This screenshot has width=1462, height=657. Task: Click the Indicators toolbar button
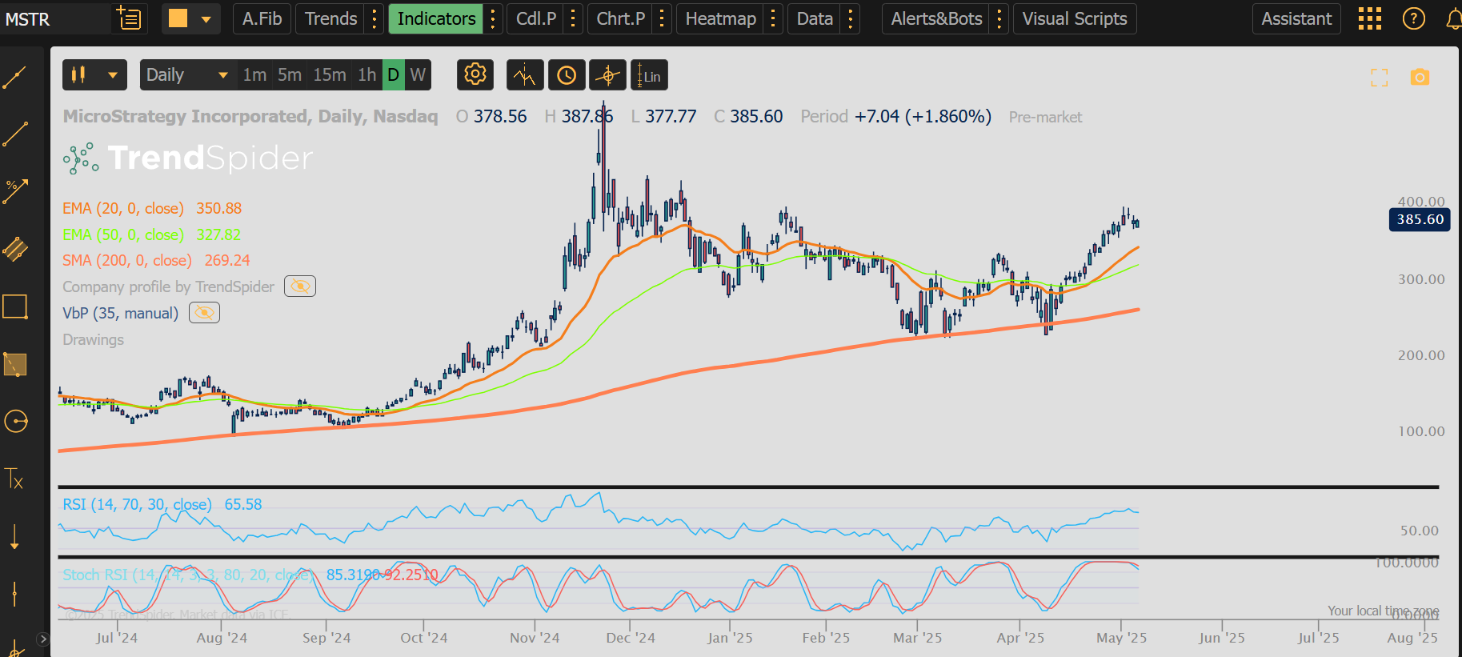pyautogui.click(x=436, y=18)
